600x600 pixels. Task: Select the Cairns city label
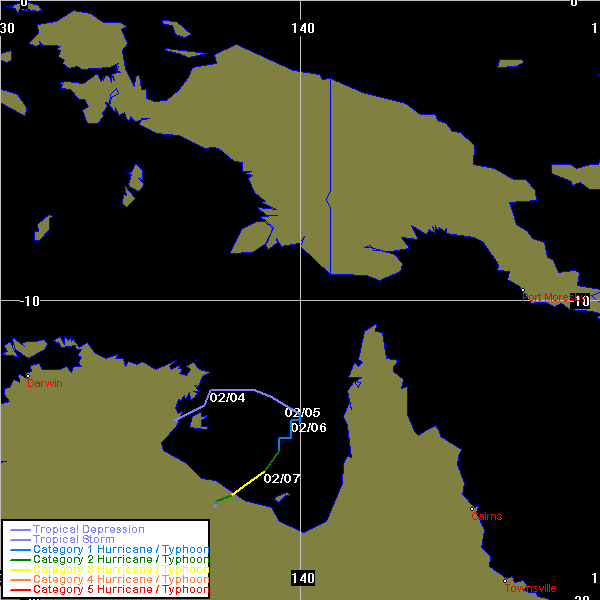pyautogui.click(x=487, y=516)
